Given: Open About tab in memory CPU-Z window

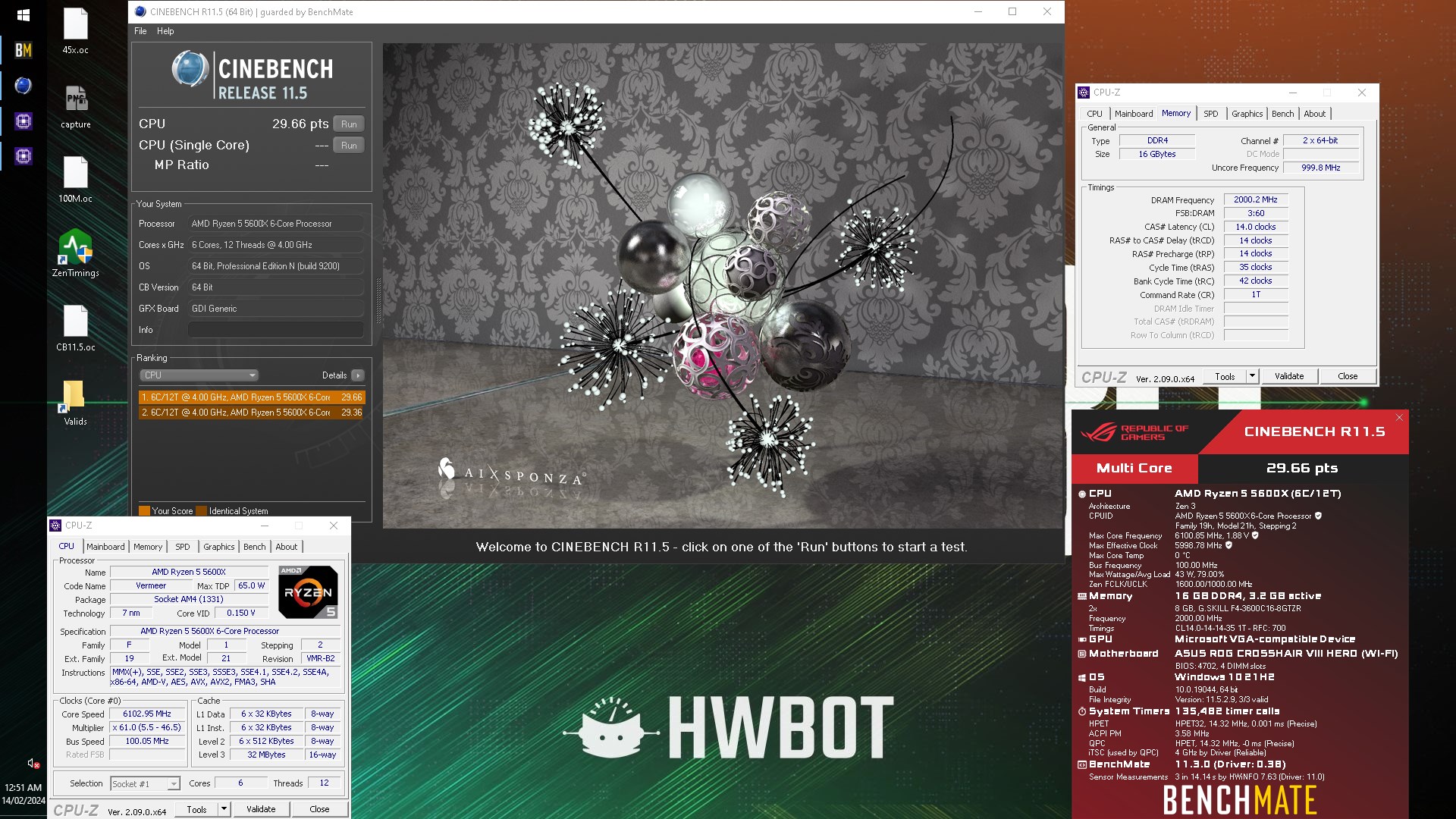Looking at the screenshot, I should pyautogui.click(x=1315, y=114).
